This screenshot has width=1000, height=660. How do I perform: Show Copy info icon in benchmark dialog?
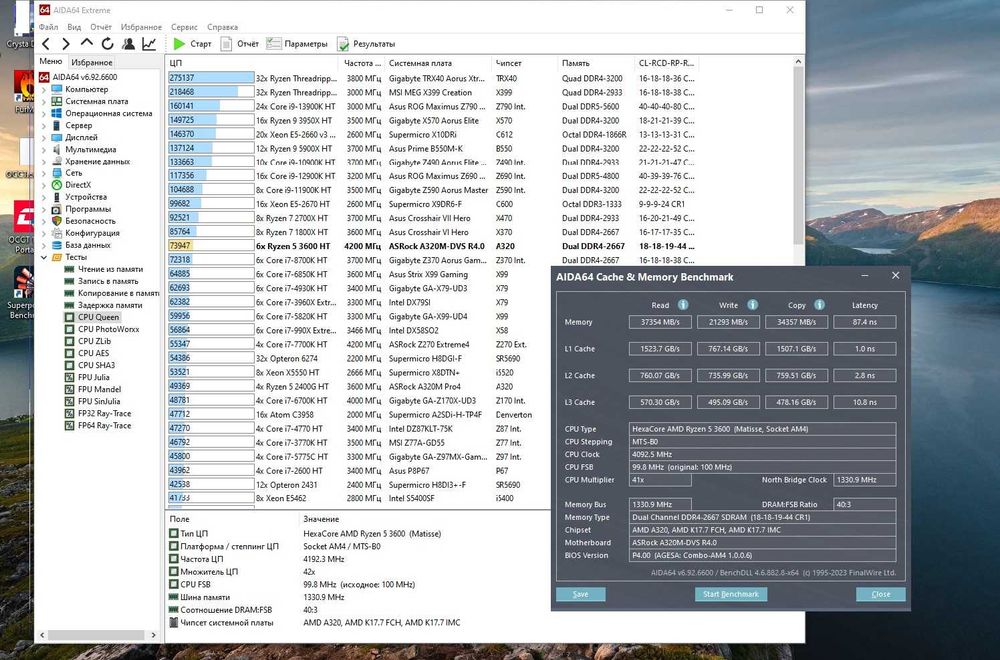(x=820, y=305)
